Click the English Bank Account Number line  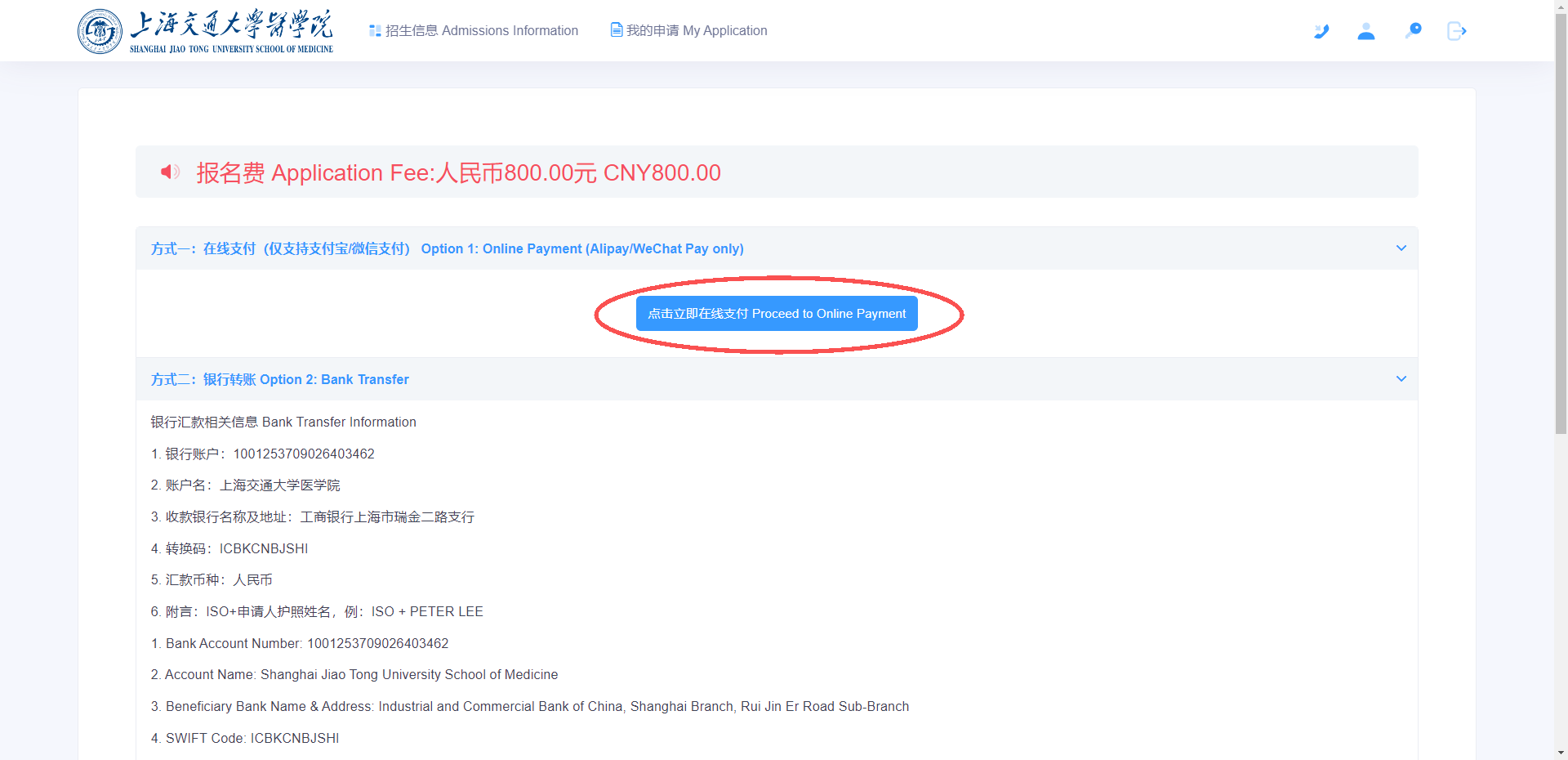coord(300,643)
